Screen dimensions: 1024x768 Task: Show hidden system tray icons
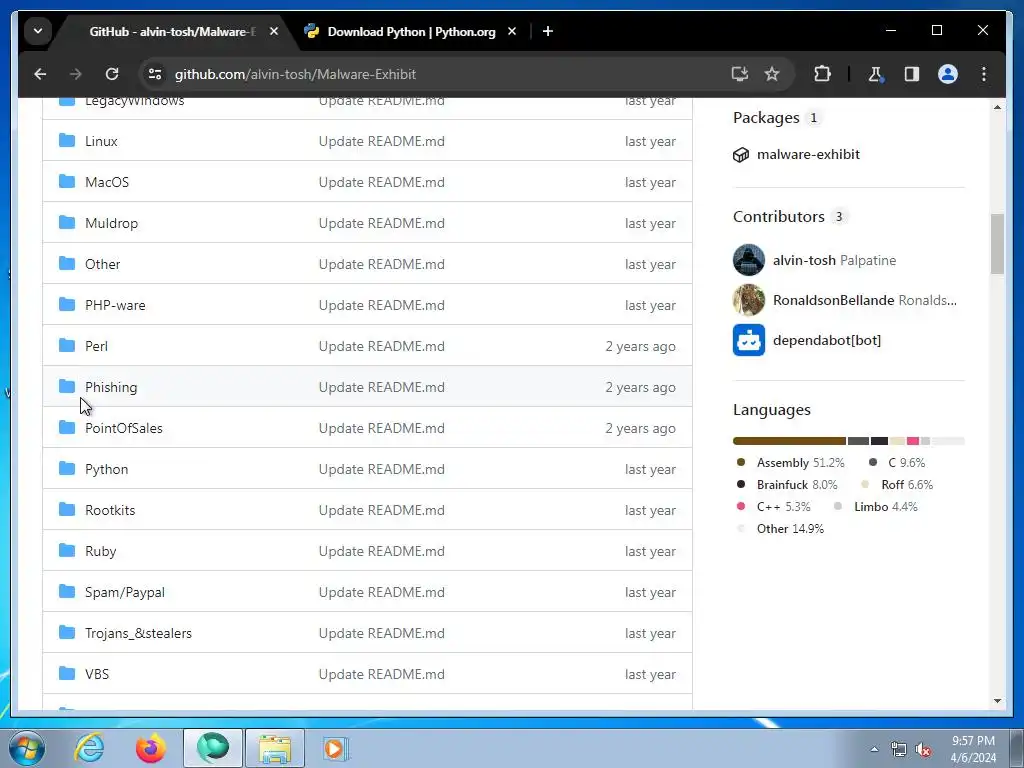point(874,749)
